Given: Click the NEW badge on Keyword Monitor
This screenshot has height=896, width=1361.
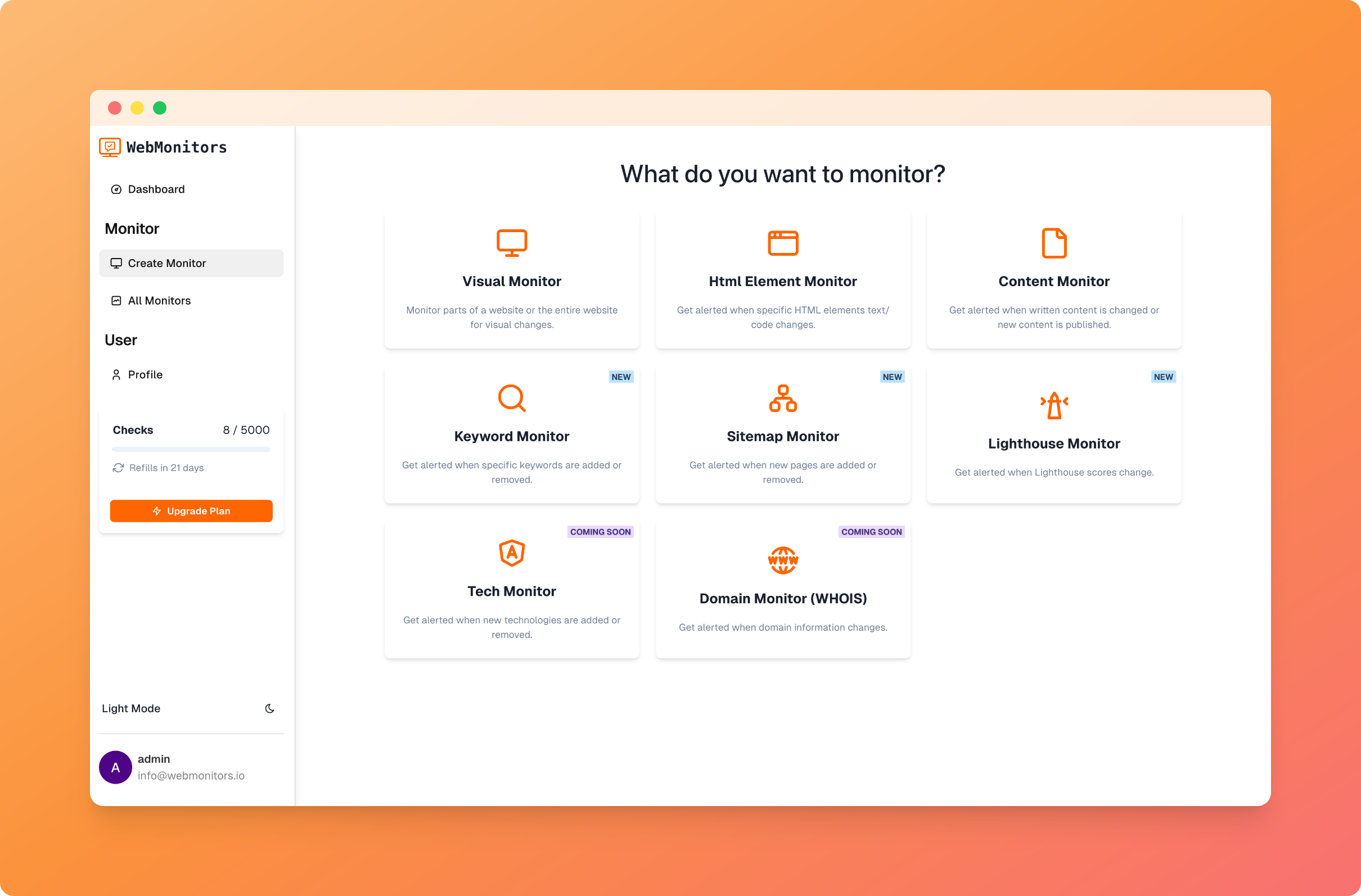Looking at the screenshot, I should point(621,377).
